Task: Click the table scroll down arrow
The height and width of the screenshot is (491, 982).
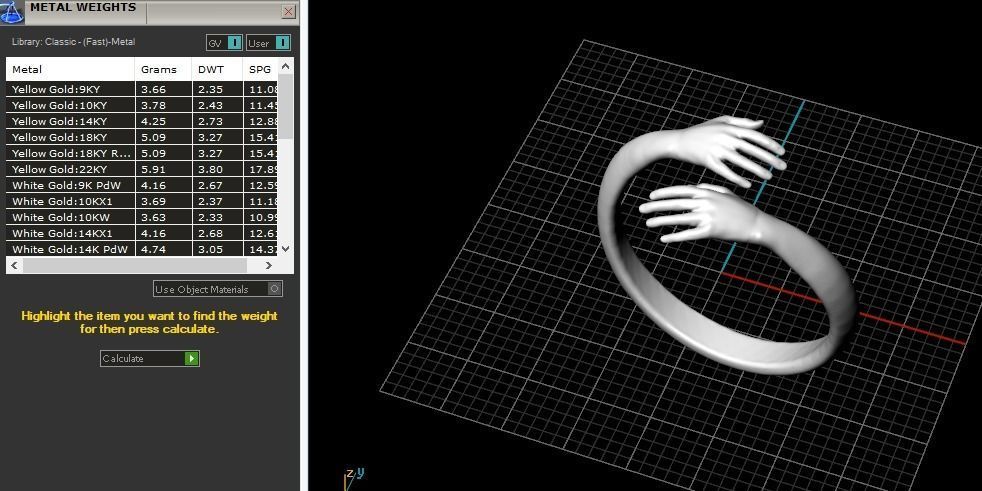Action: point(286,249)
